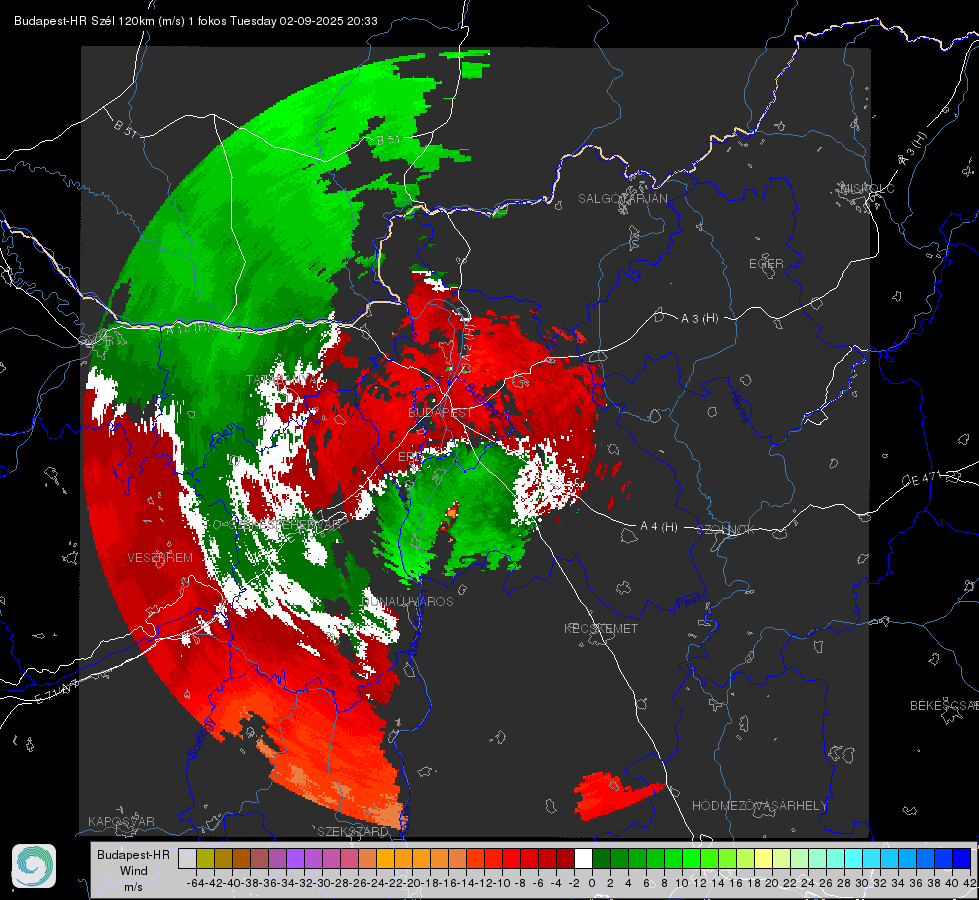Click the SZEKSZÁRD city label
This screenshot has height=900, width=979.
353,831
